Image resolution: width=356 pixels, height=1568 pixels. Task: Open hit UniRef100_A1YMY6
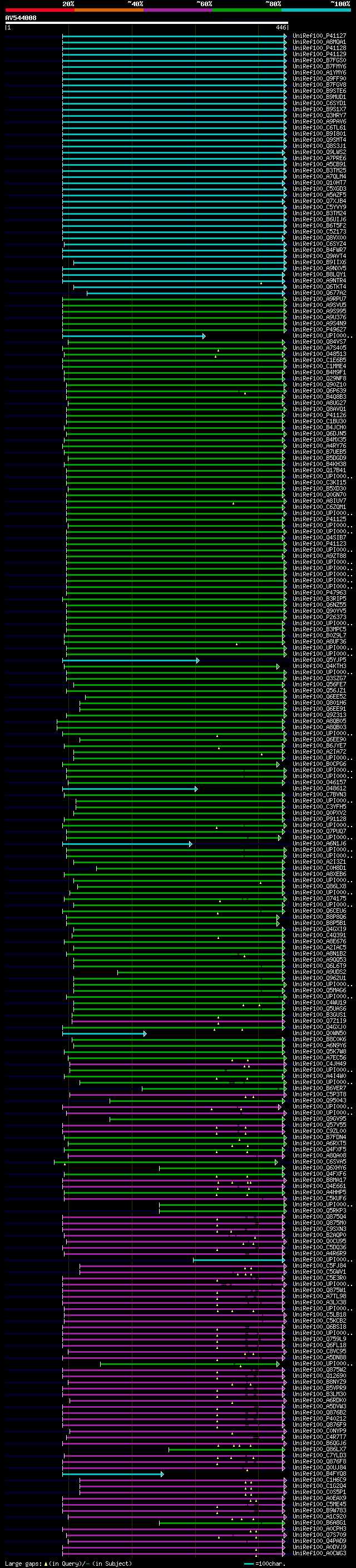(319, 72)
